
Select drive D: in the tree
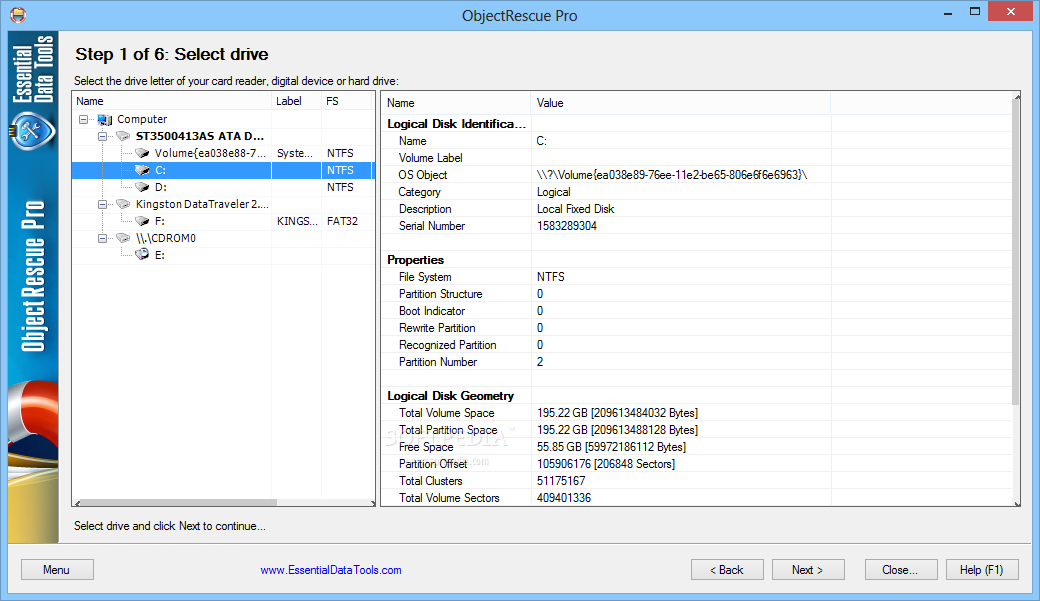[x=161, y=188]
